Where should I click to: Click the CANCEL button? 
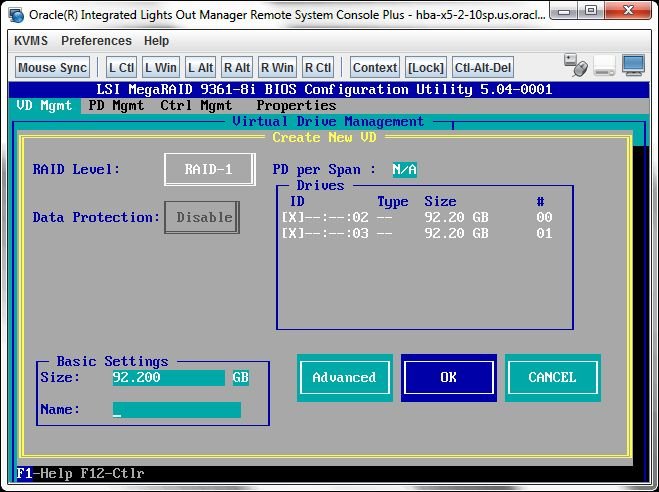coord(553,378)
